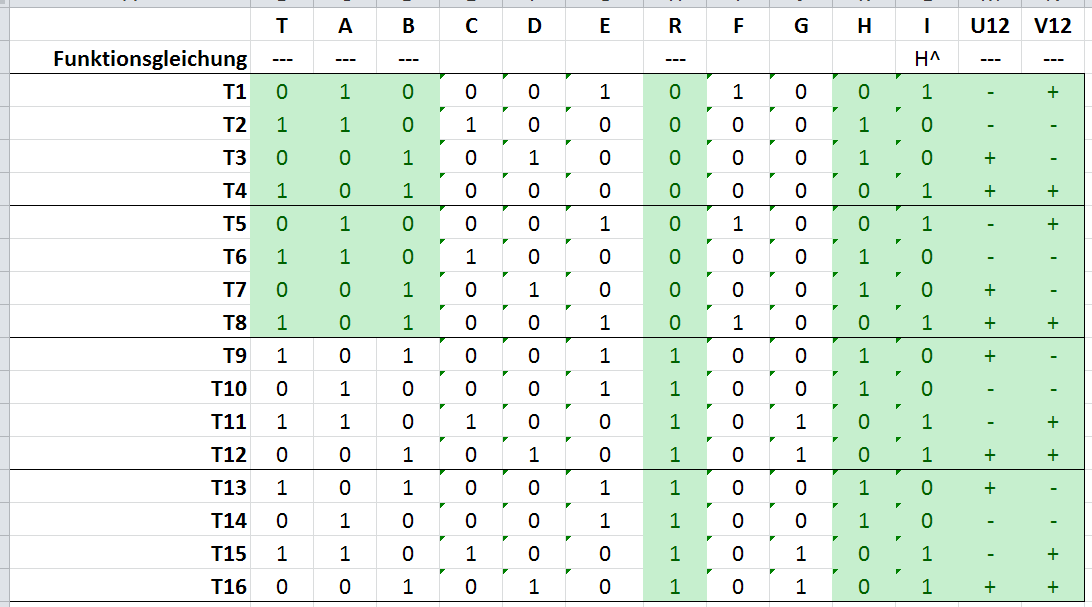Screen dimensions: 1092x607
Task: Click the T9 row label
Action: coord(234,356)
